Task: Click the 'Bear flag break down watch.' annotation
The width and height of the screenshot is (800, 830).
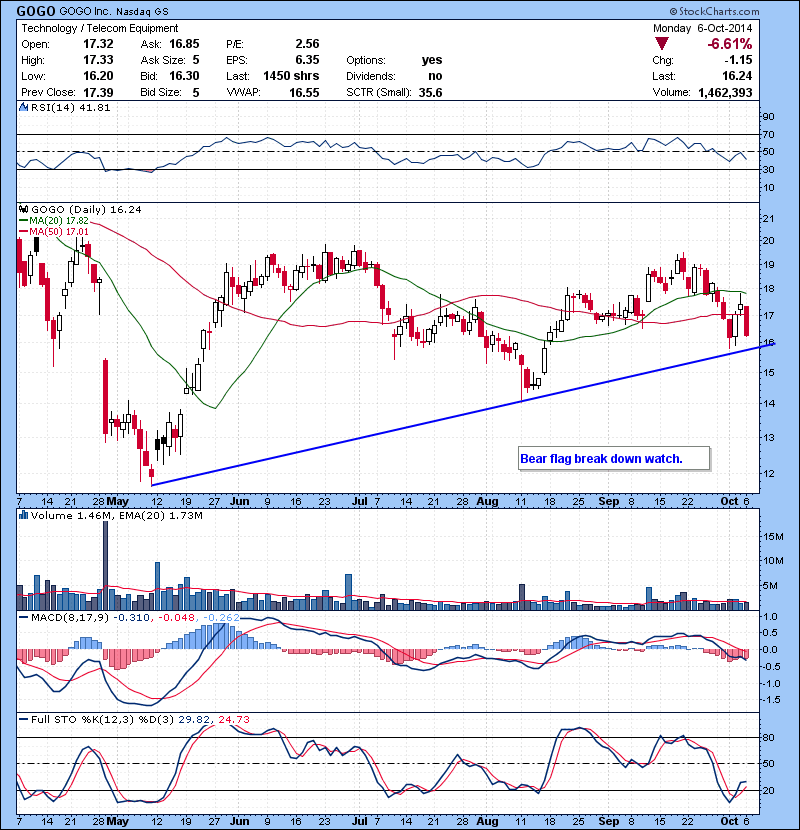Action: click(x=614, y=458)
